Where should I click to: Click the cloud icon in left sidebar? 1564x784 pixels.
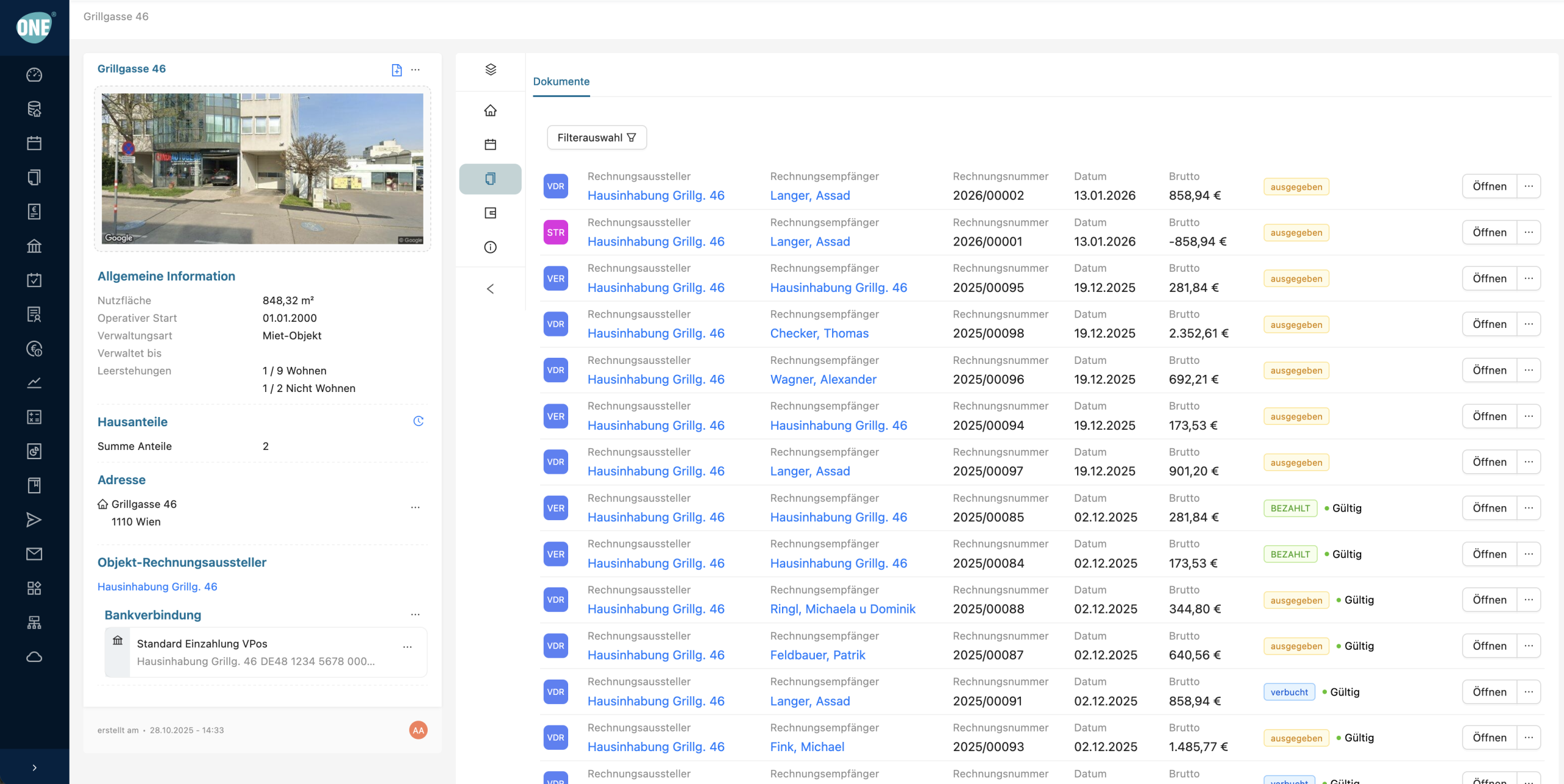click(34, 657)
